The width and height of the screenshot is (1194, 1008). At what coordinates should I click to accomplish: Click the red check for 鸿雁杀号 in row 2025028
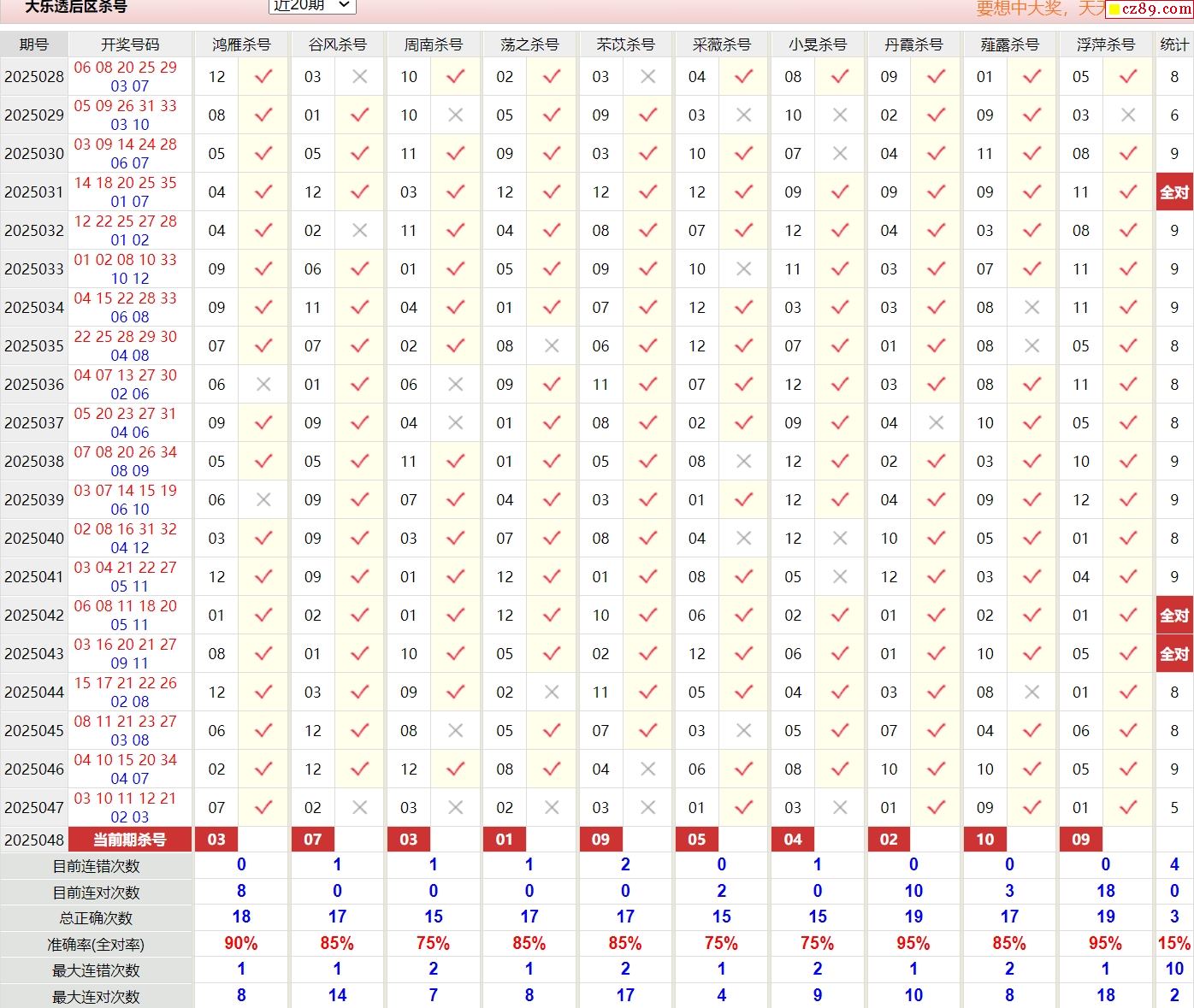pyautogui.click(x=263, y=76)
